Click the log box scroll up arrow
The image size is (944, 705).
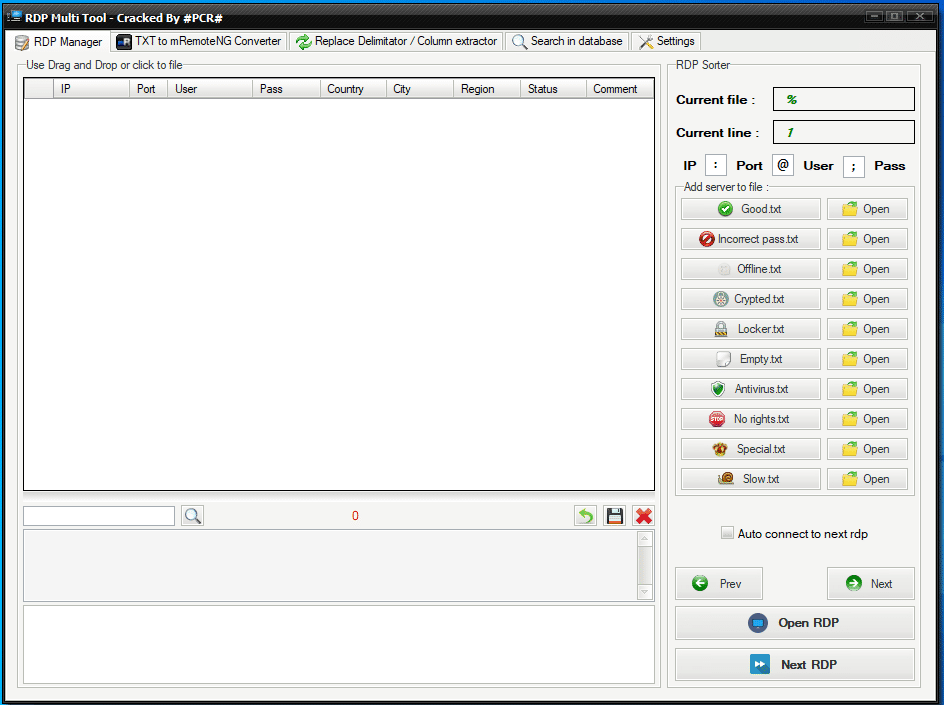(x=644, y=538)
